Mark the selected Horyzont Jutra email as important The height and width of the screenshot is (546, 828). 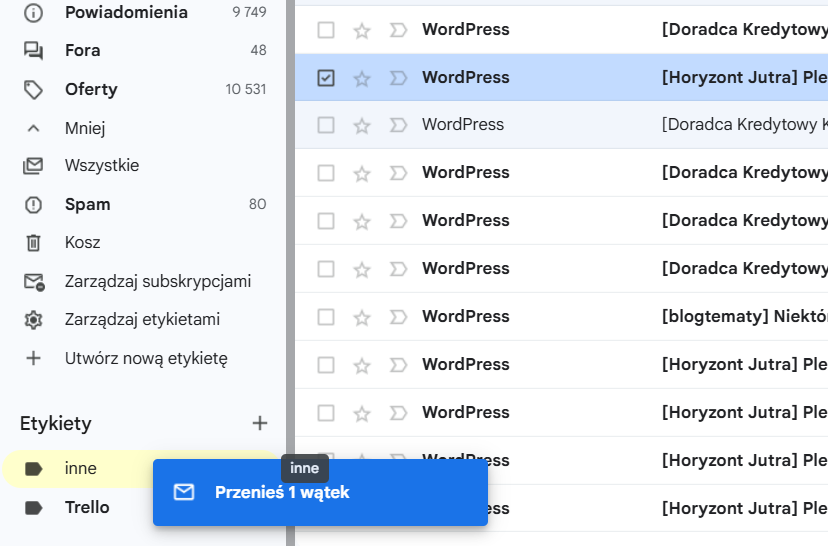click(x=398, y=78)
